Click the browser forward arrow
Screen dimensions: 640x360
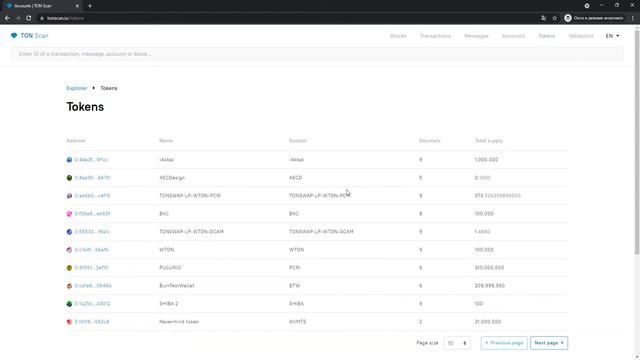pos(18,18)
